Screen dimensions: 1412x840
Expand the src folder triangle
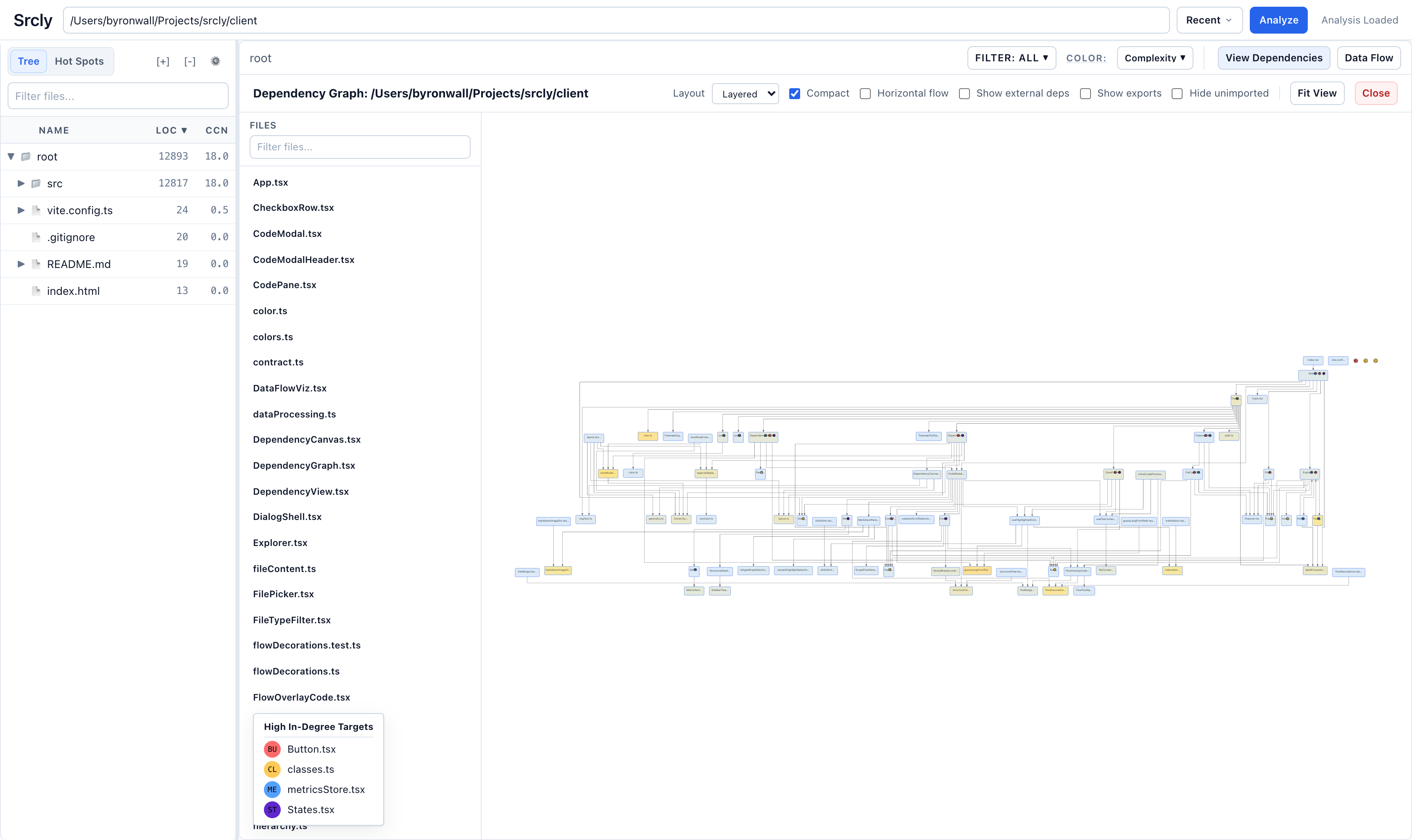[21, 184]
